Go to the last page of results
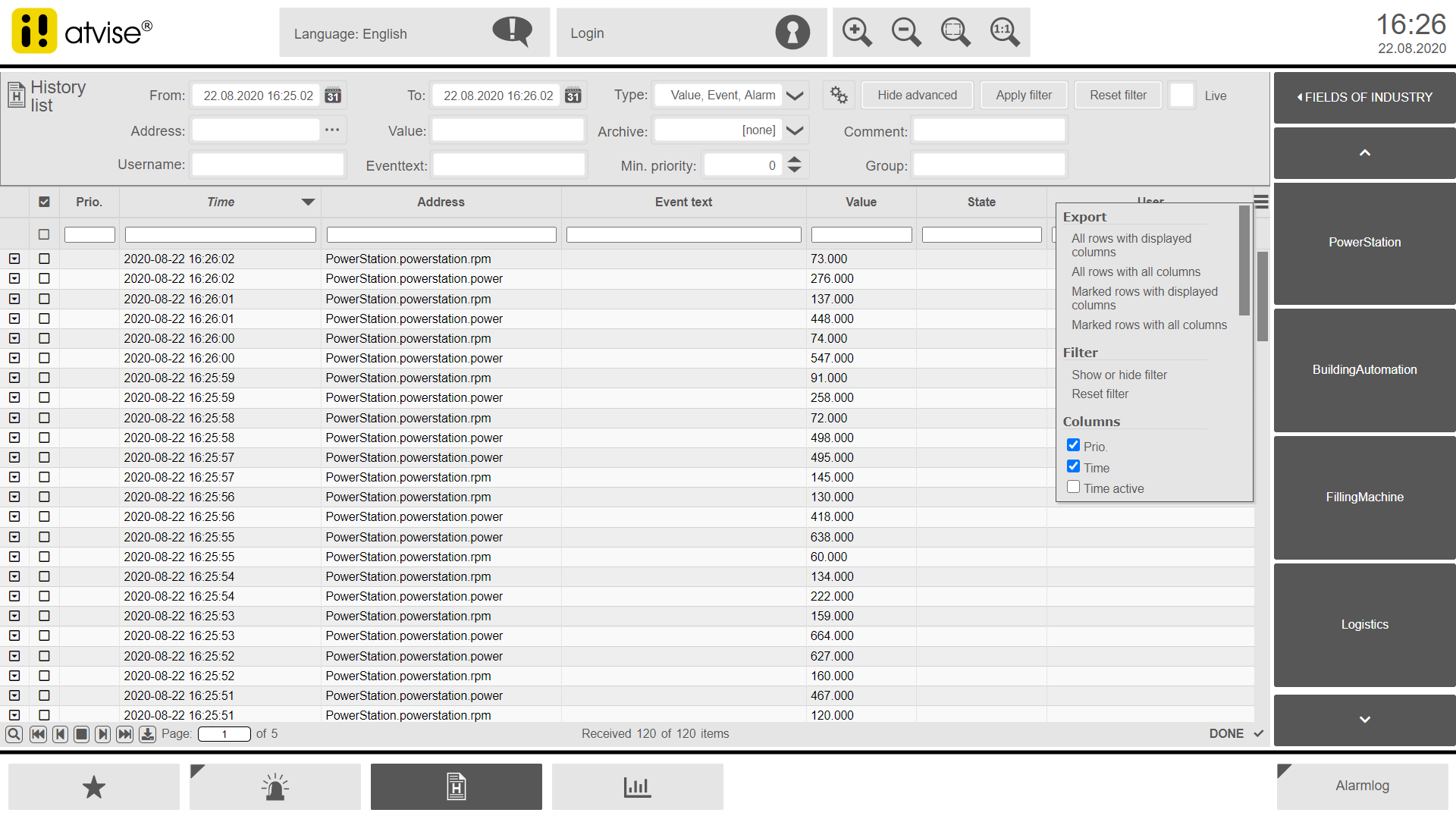Image resolution: width=1456 pixels, height=819 pixels. [125, 734]
